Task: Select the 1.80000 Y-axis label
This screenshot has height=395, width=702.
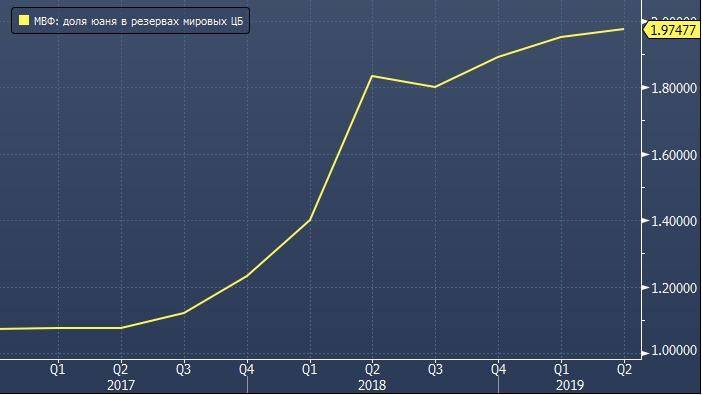Action: (674, 88)
